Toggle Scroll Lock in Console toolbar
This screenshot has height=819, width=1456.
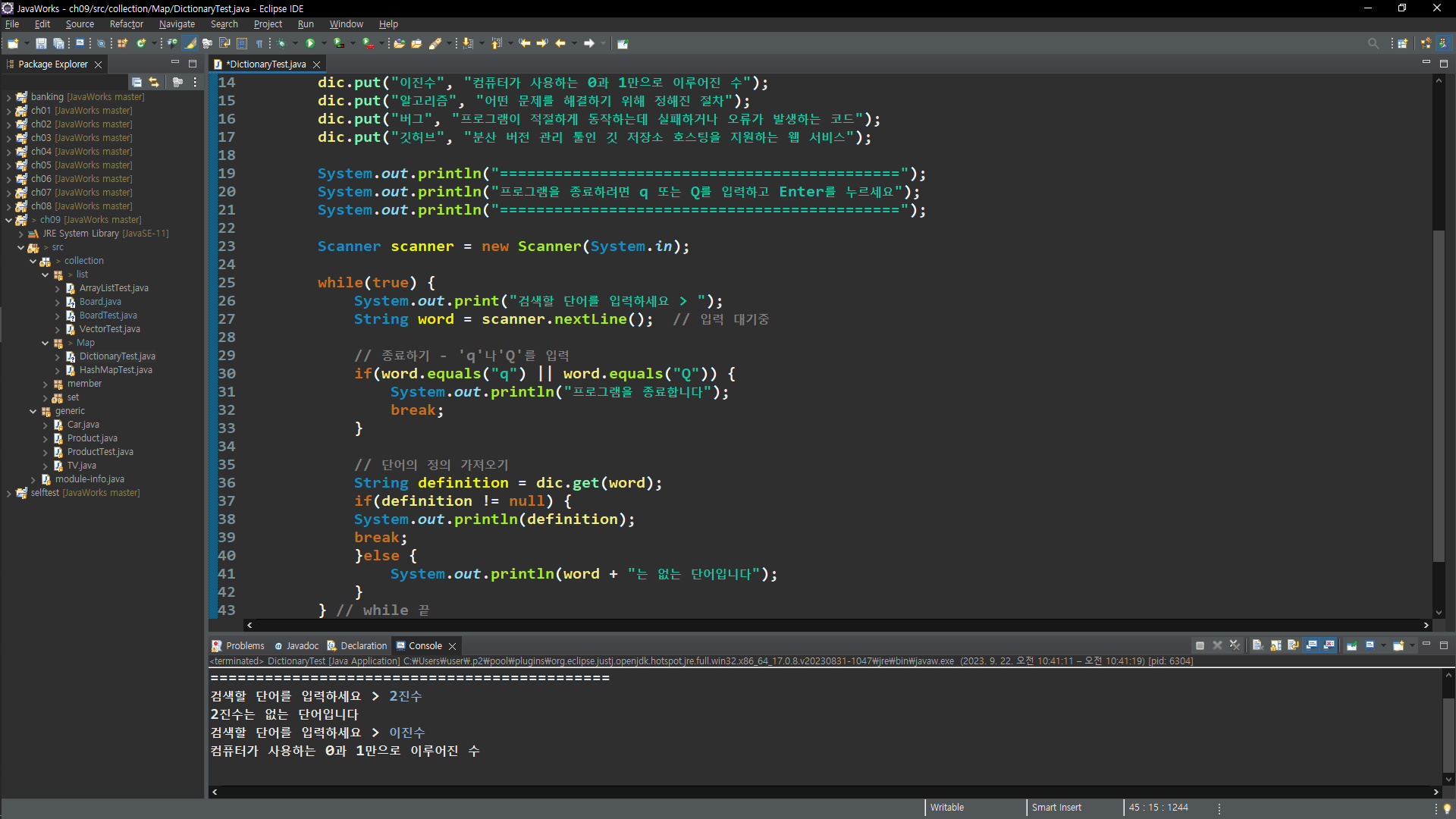click(x=1276, y=645)
